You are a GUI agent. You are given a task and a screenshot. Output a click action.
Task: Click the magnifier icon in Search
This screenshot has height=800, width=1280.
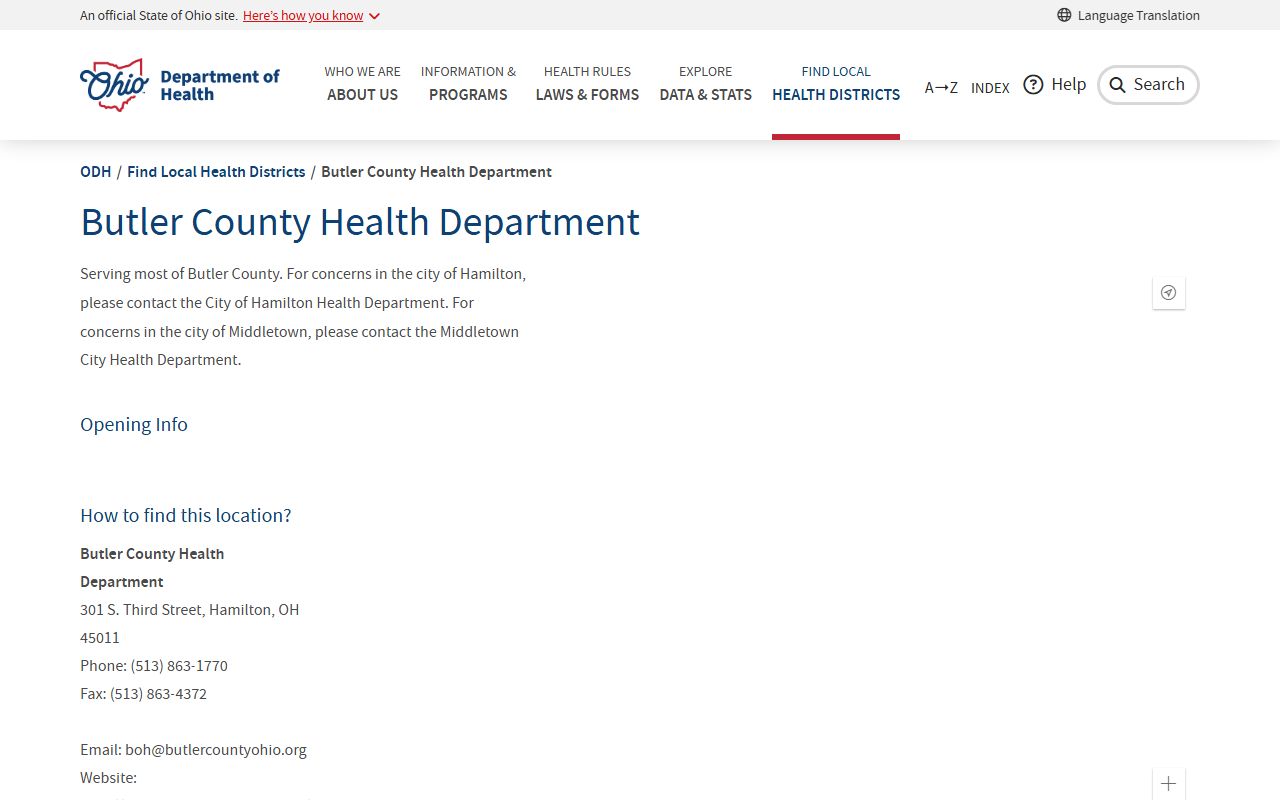click(1118, 85)
